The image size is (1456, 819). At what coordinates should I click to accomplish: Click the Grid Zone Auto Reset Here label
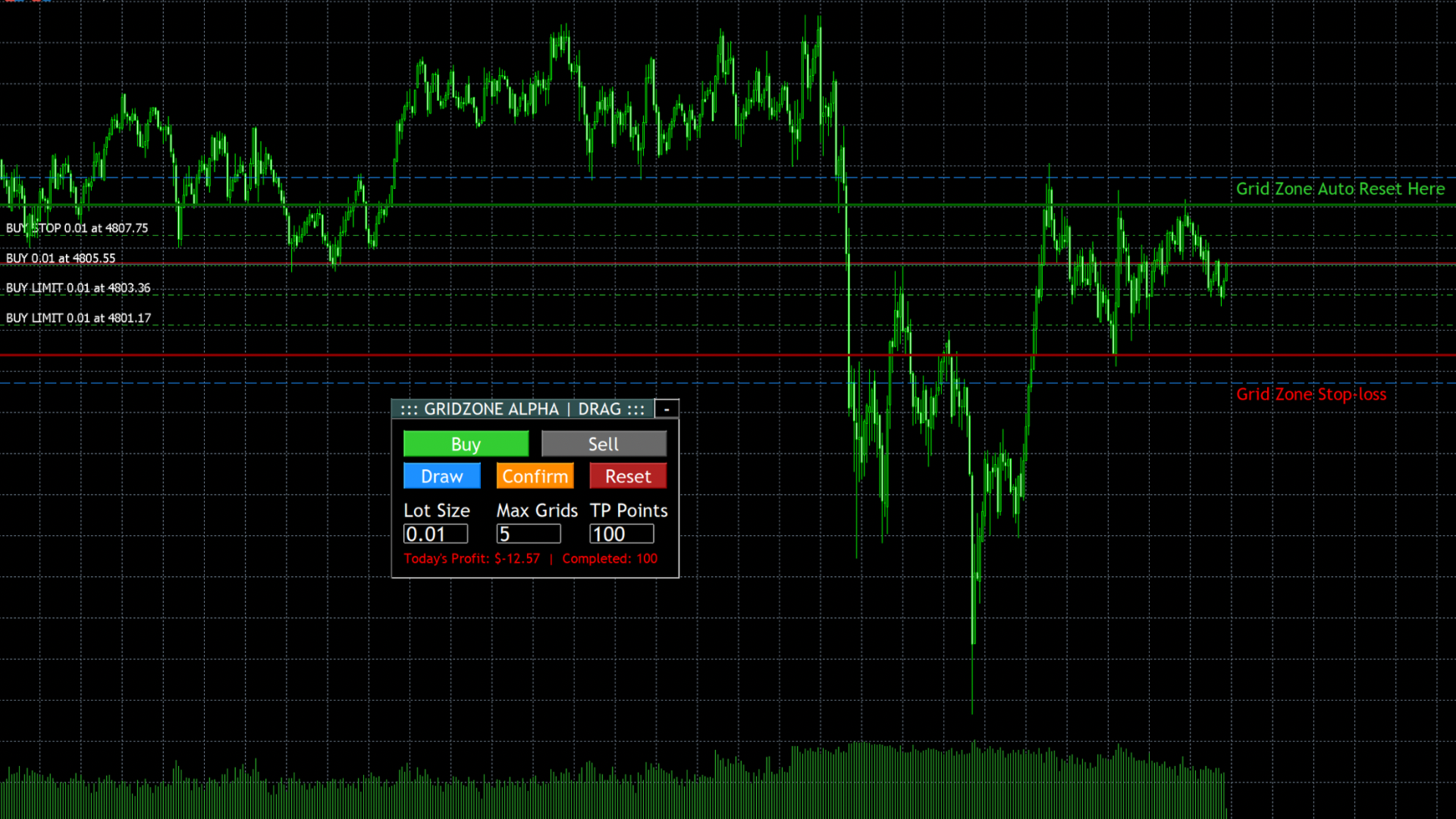pyautogui.click(x=1340, y=189)
